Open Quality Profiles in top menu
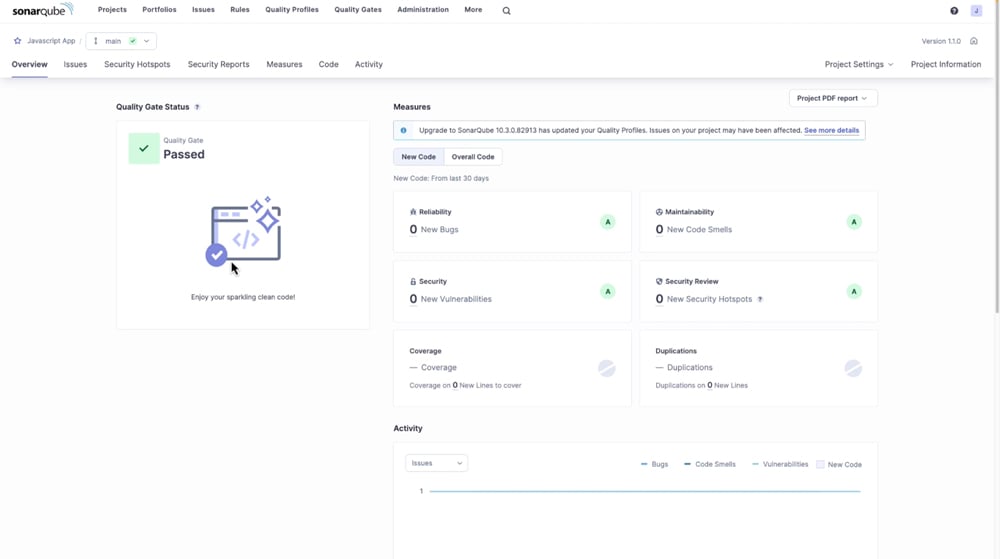 (x=292, y=10)
